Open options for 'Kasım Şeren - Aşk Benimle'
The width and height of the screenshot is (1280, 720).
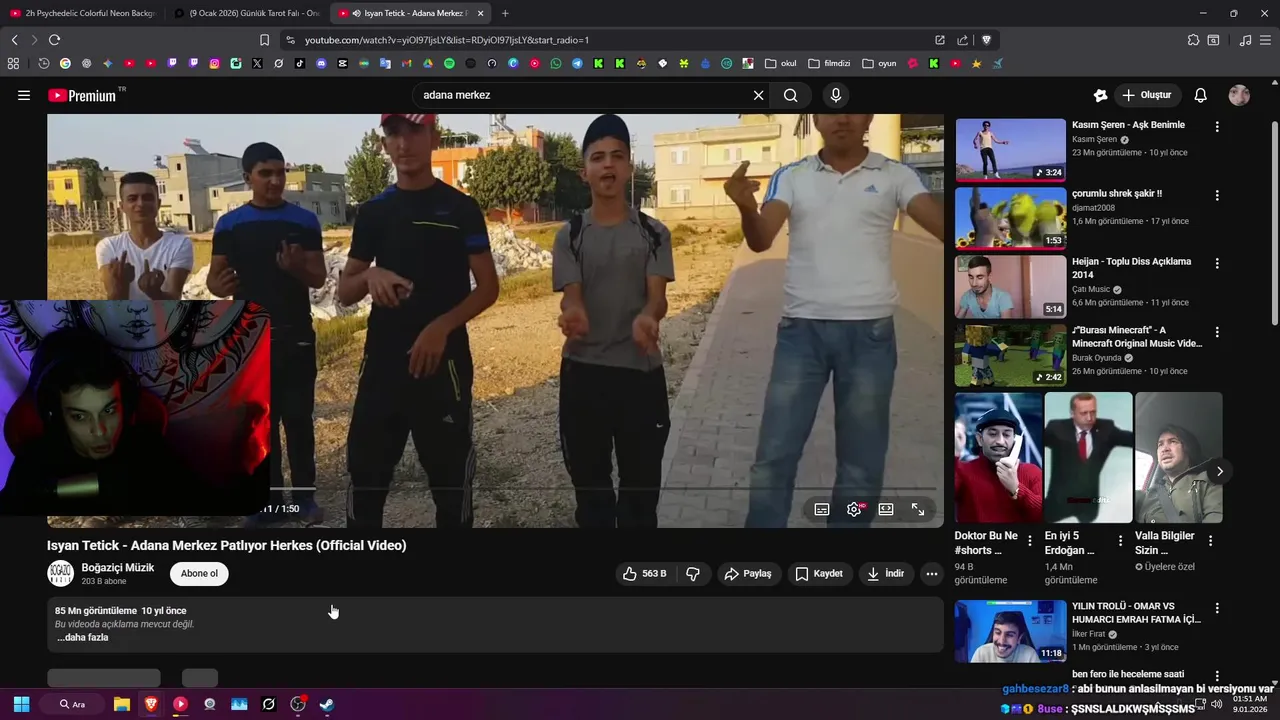pos(1217,127)
